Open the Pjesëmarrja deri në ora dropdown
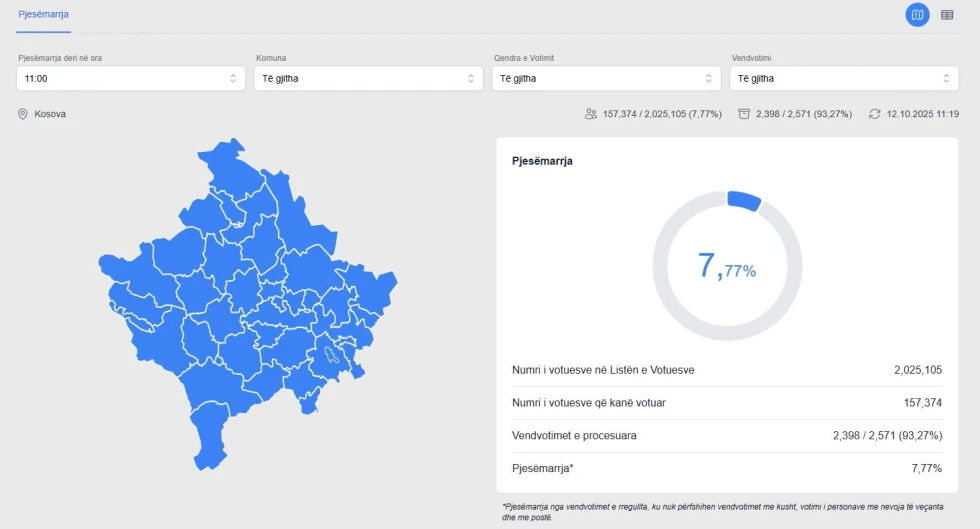Screen dimensions: 980x529 131,79
